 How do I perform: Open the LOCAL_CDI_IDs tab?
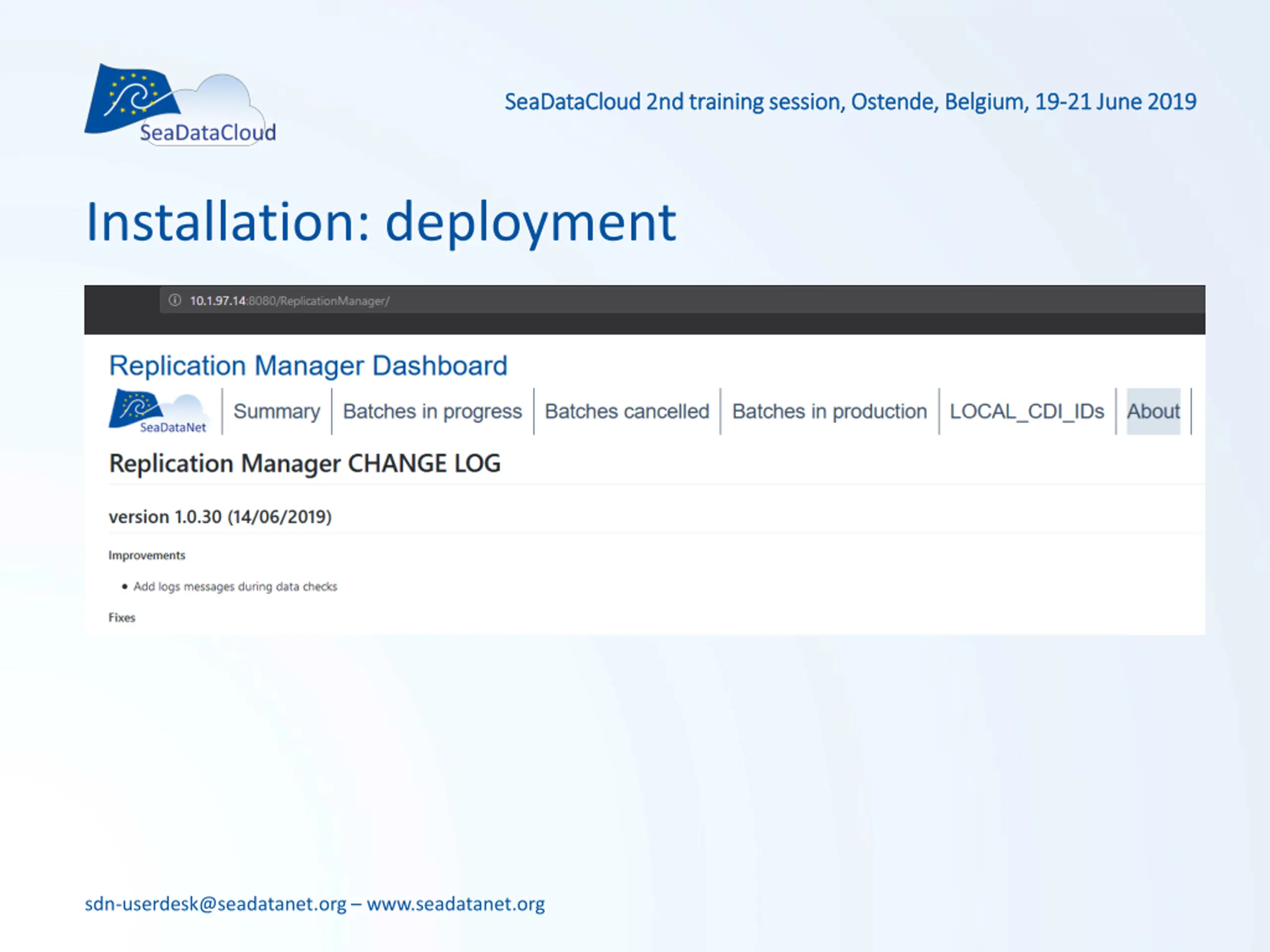click(x=1027, y=412)
